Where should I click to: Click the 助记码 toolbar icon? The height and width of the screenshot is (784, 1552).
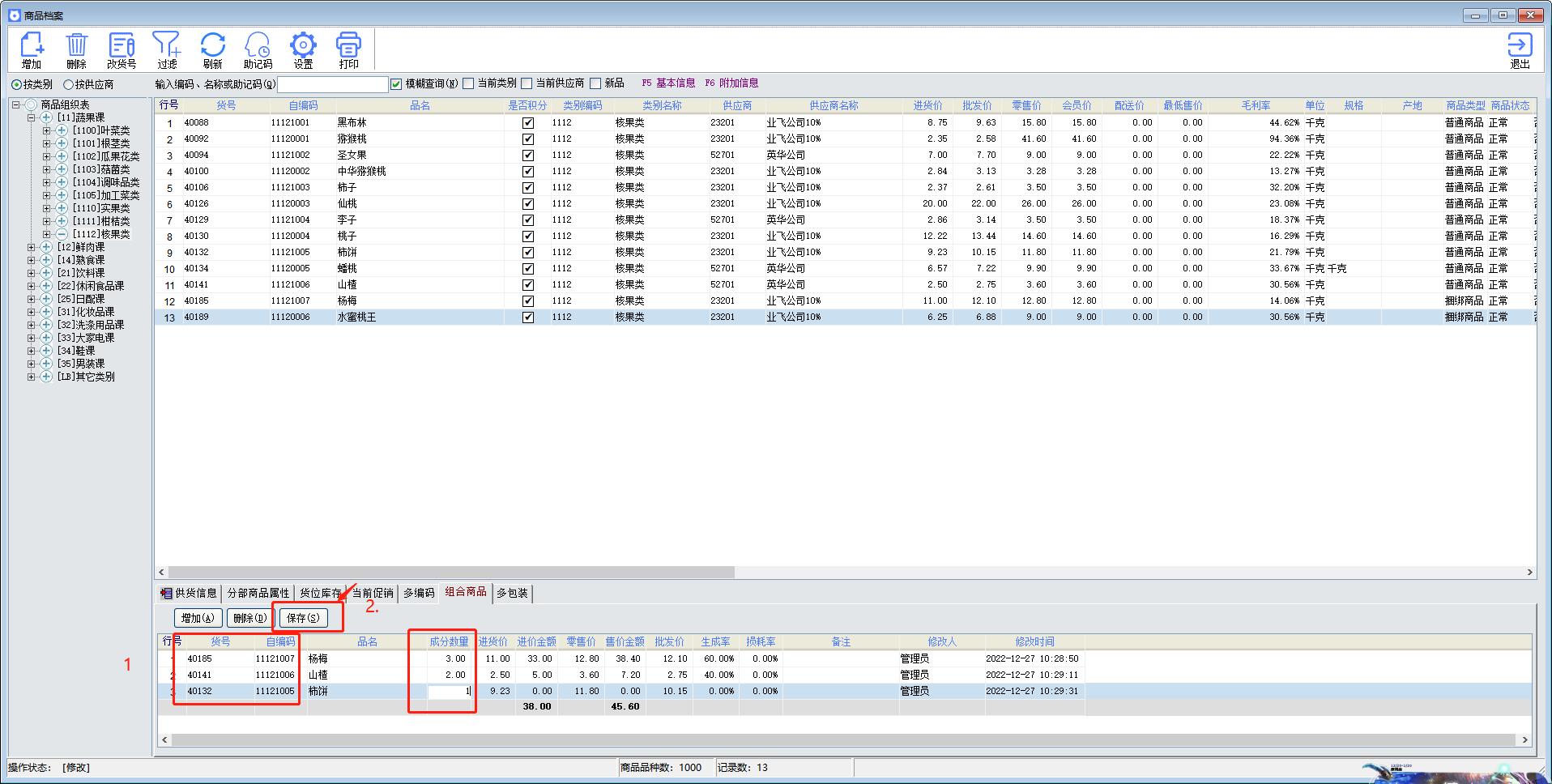pos(258,50)
